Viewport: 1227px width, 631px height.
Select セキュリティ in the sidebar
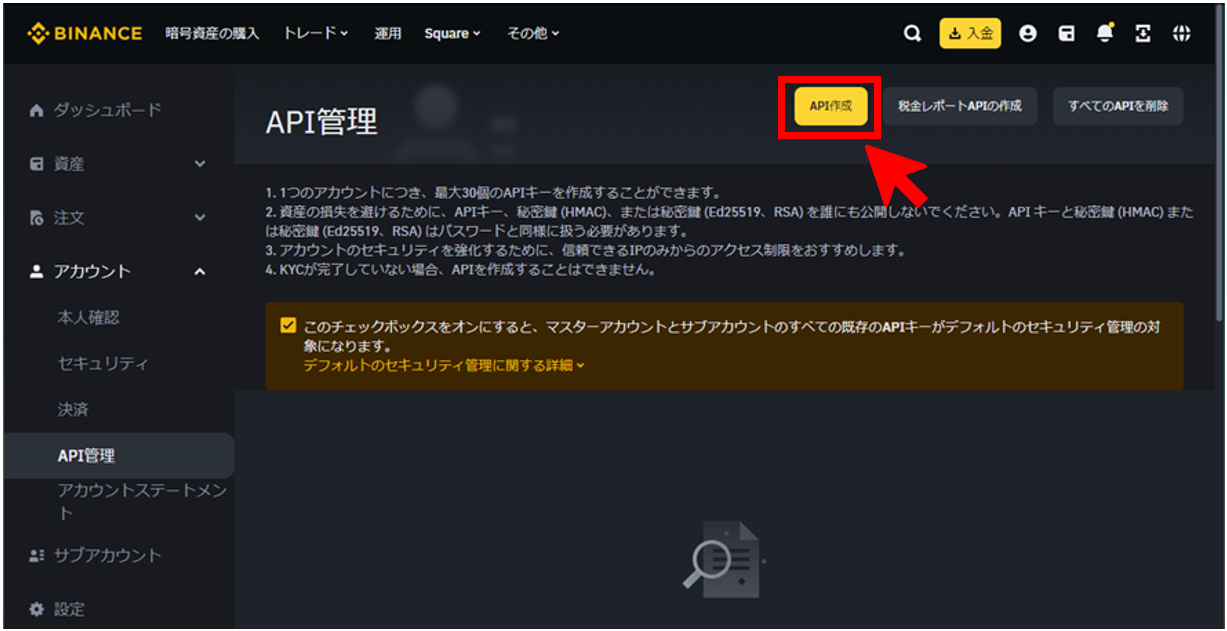coord(103,364)
